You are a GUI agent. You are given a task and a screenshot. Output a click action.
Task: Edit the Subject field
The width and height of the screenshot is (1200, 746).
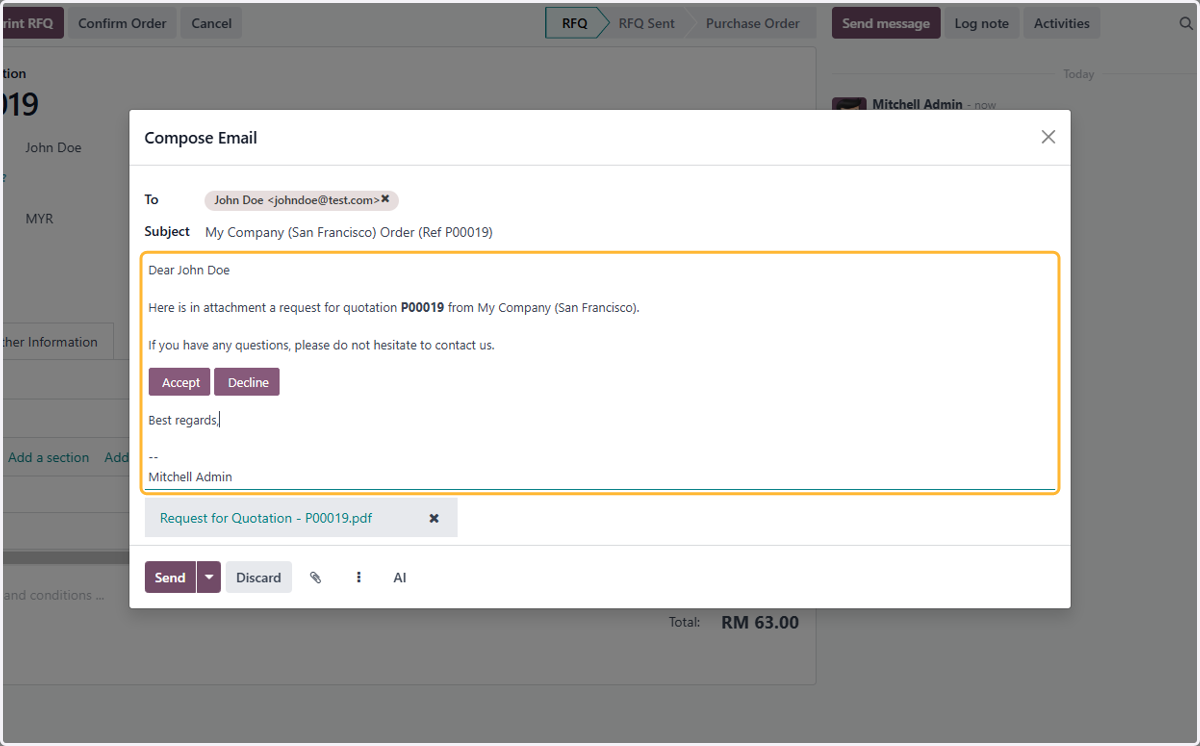[x=630, y=232]
